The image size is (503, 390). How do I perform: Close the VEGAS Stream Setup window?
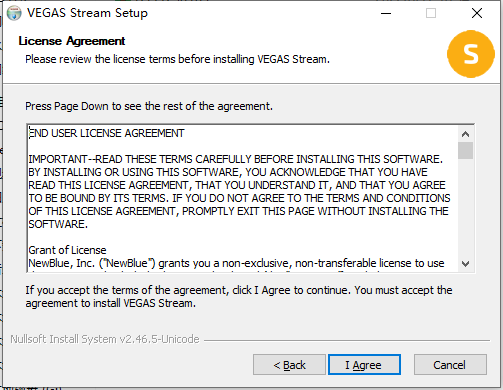477,13
